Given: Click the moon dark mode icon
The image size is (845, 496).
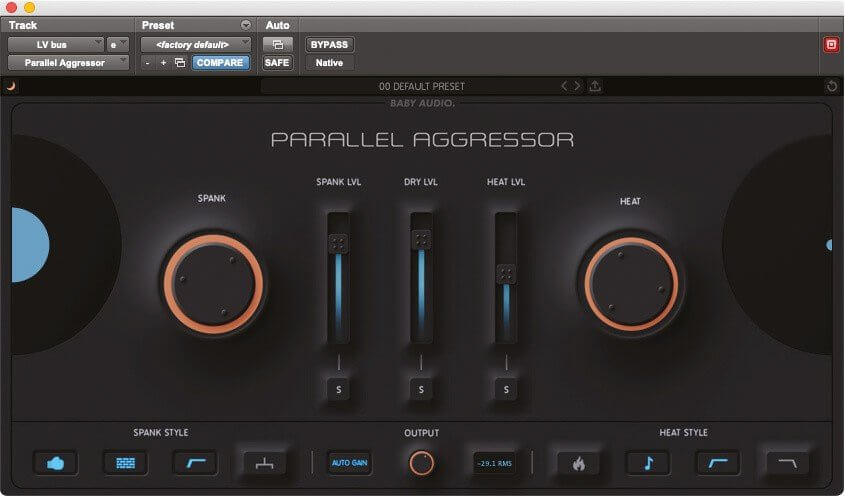Looking at the screenshot, I should coord(11,86).
